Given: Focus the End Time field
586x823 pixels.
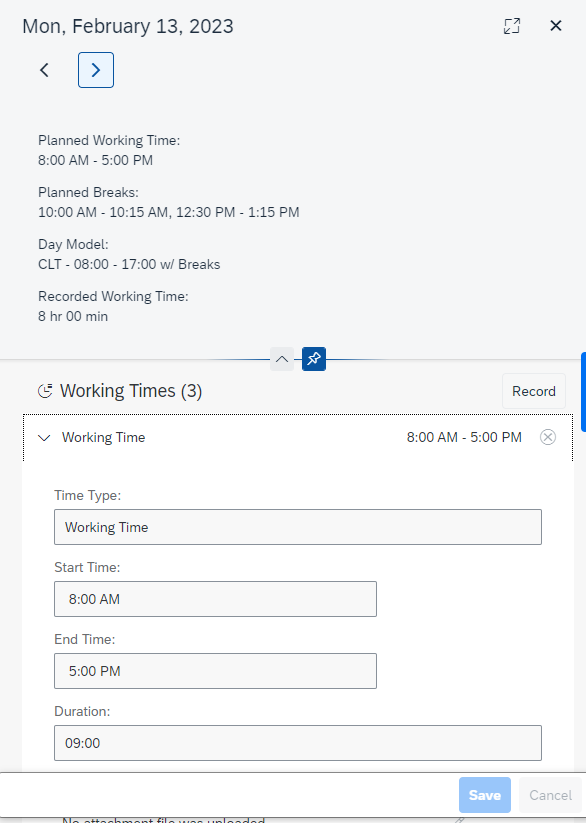Looking at the screenshot, I should pyautogui.click(x=215, y=671).
